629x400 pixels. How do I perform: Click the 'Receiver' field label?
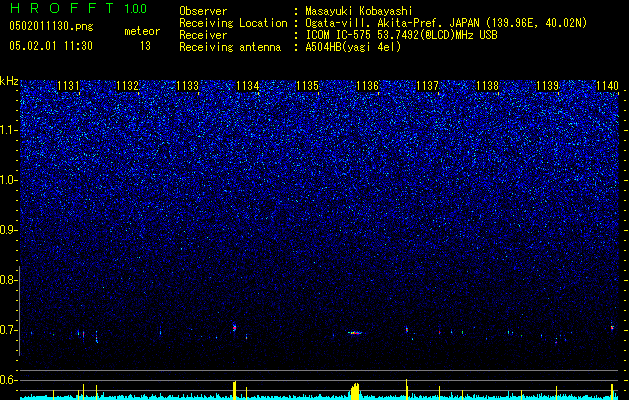point(203,35)
